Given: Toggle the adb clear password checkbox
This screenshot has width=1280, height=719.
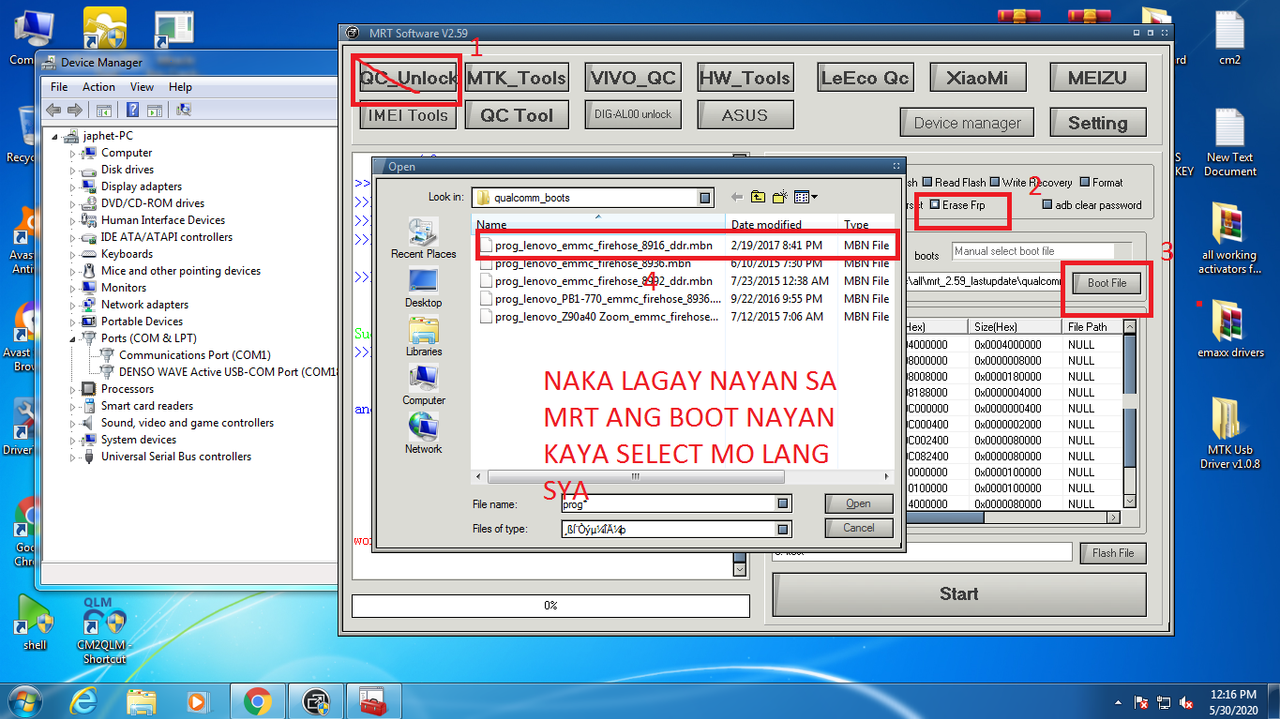Looking at the screenshot, I should [1047, 205].
